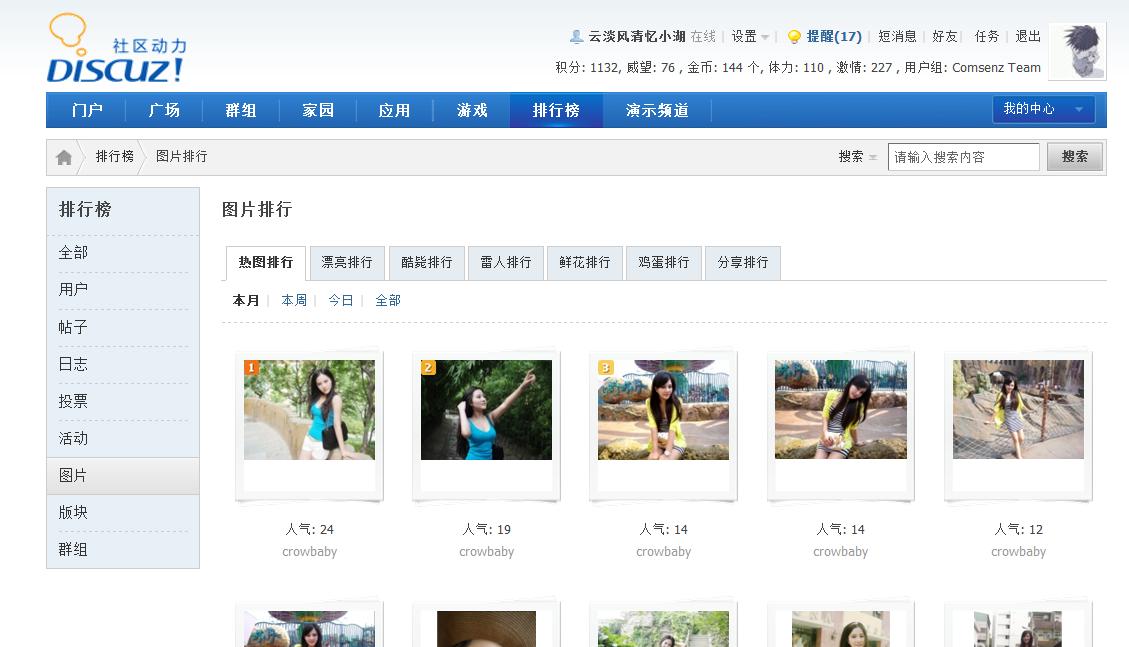Switch to the 酷毙排行 tab

(426, 263)
